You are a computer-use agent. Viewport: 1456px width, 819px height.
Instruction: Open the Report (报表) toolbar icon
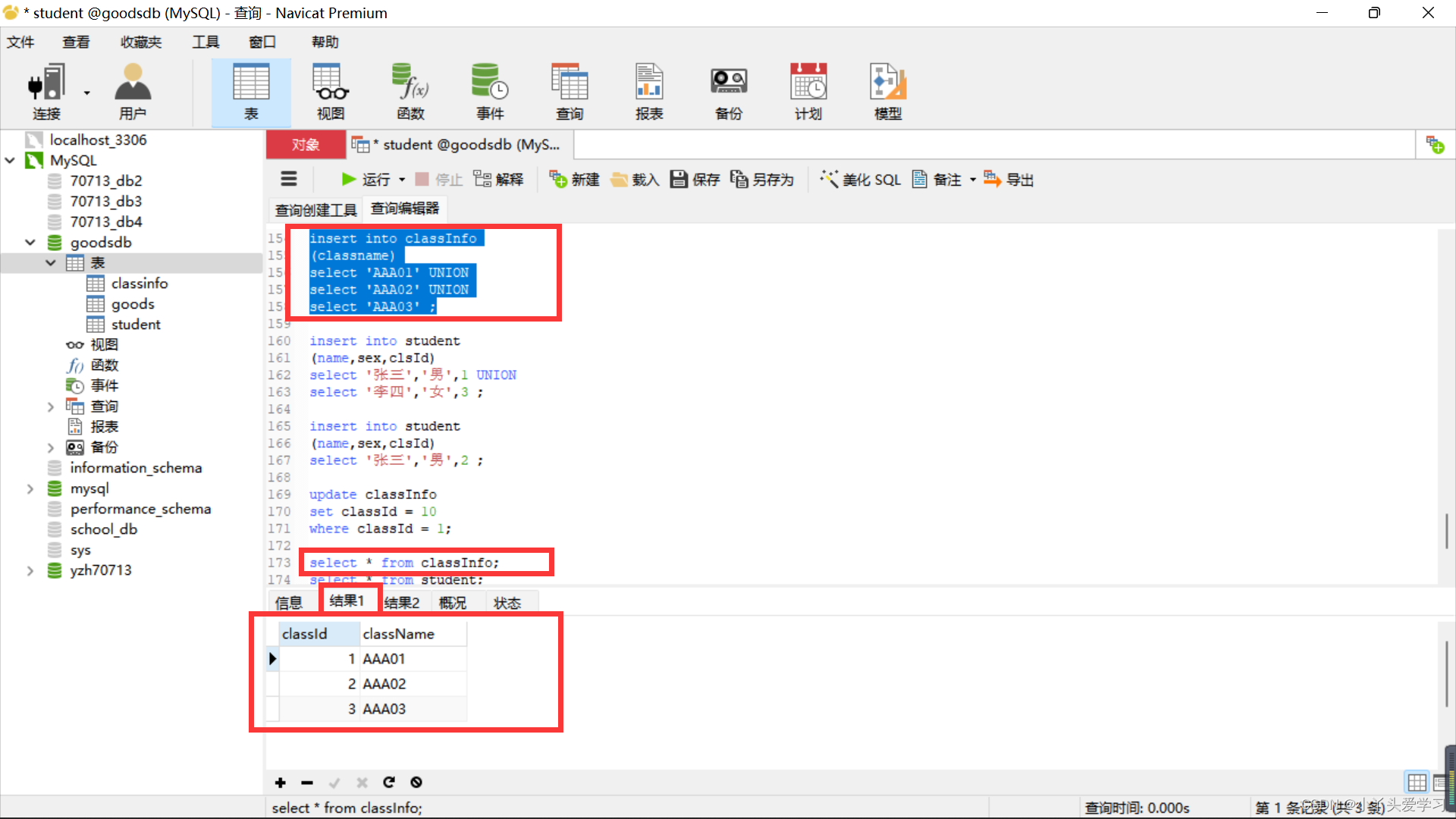click(649, 92)
